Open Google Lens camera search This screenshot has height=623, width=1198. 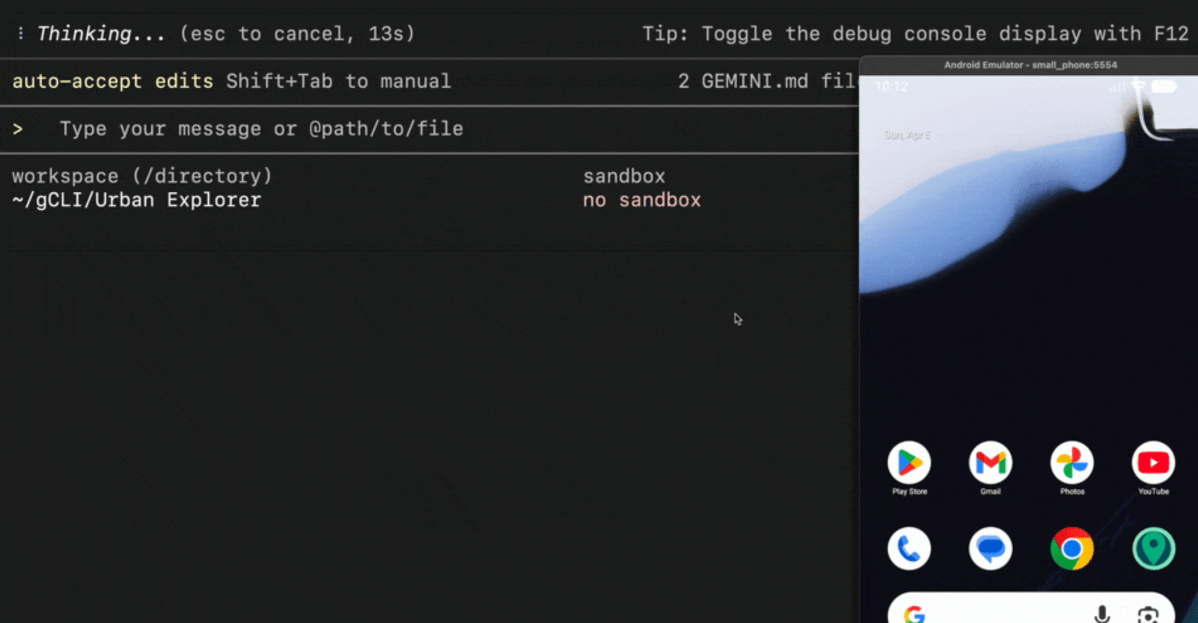click(x=1148, y=614)
